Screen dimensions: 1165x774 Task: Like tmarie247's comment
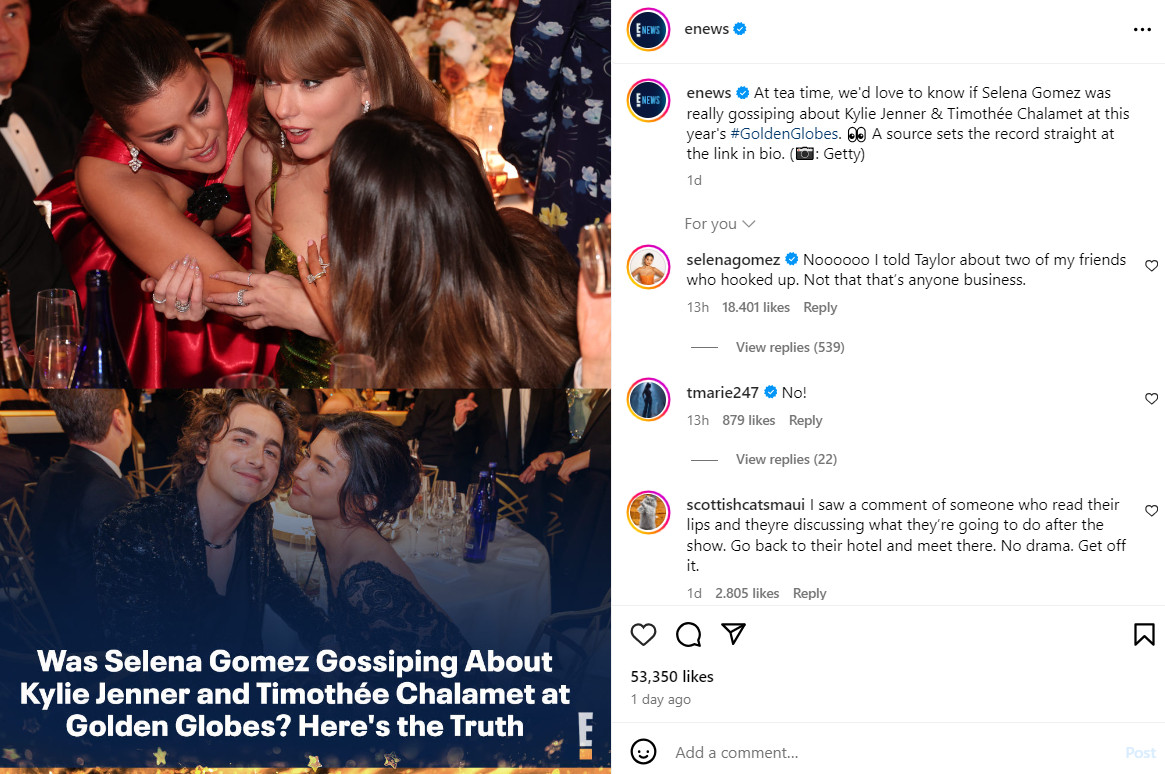coord(1151,399)
